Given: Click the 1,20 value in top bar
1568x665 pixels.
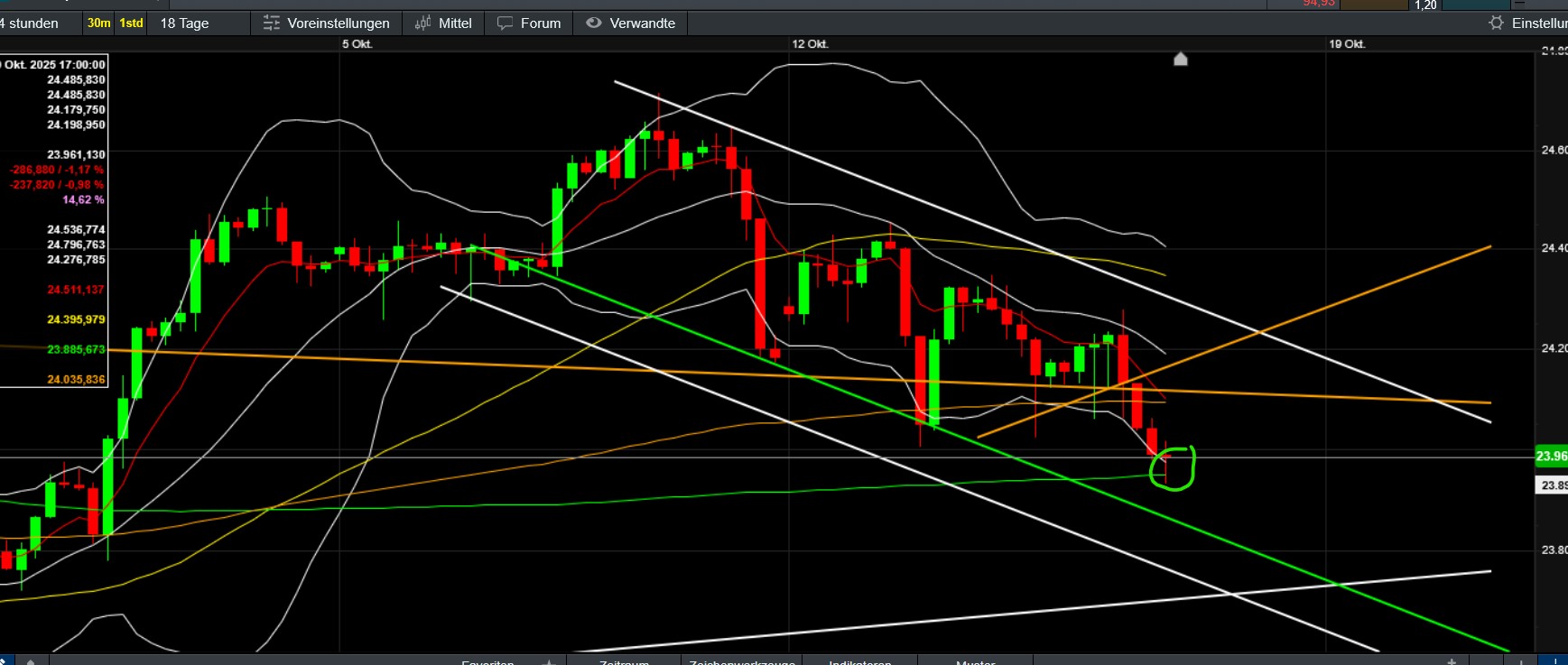Looking at the screenshot, I should click(1425, 5).
